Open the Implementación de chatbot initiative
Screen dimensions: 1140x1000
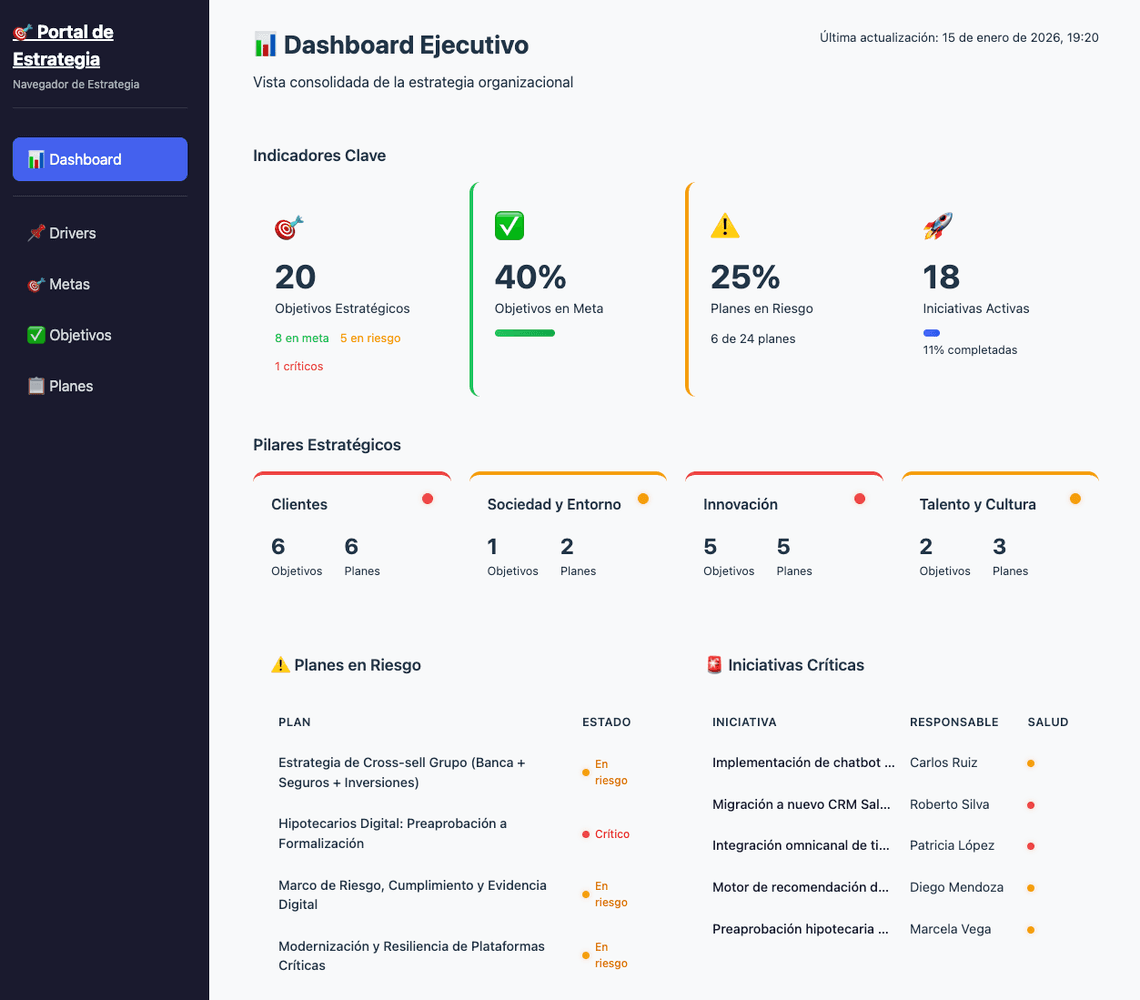point(803,763)
